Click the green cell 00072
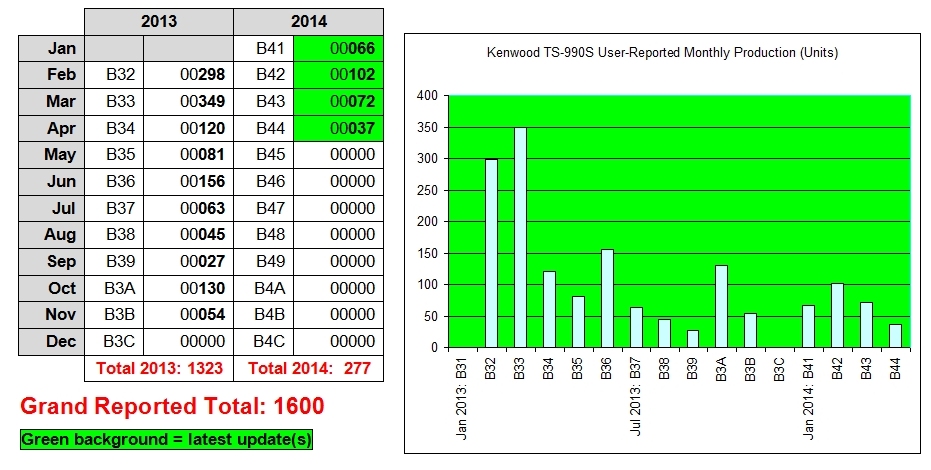 (x=338, y=101)
